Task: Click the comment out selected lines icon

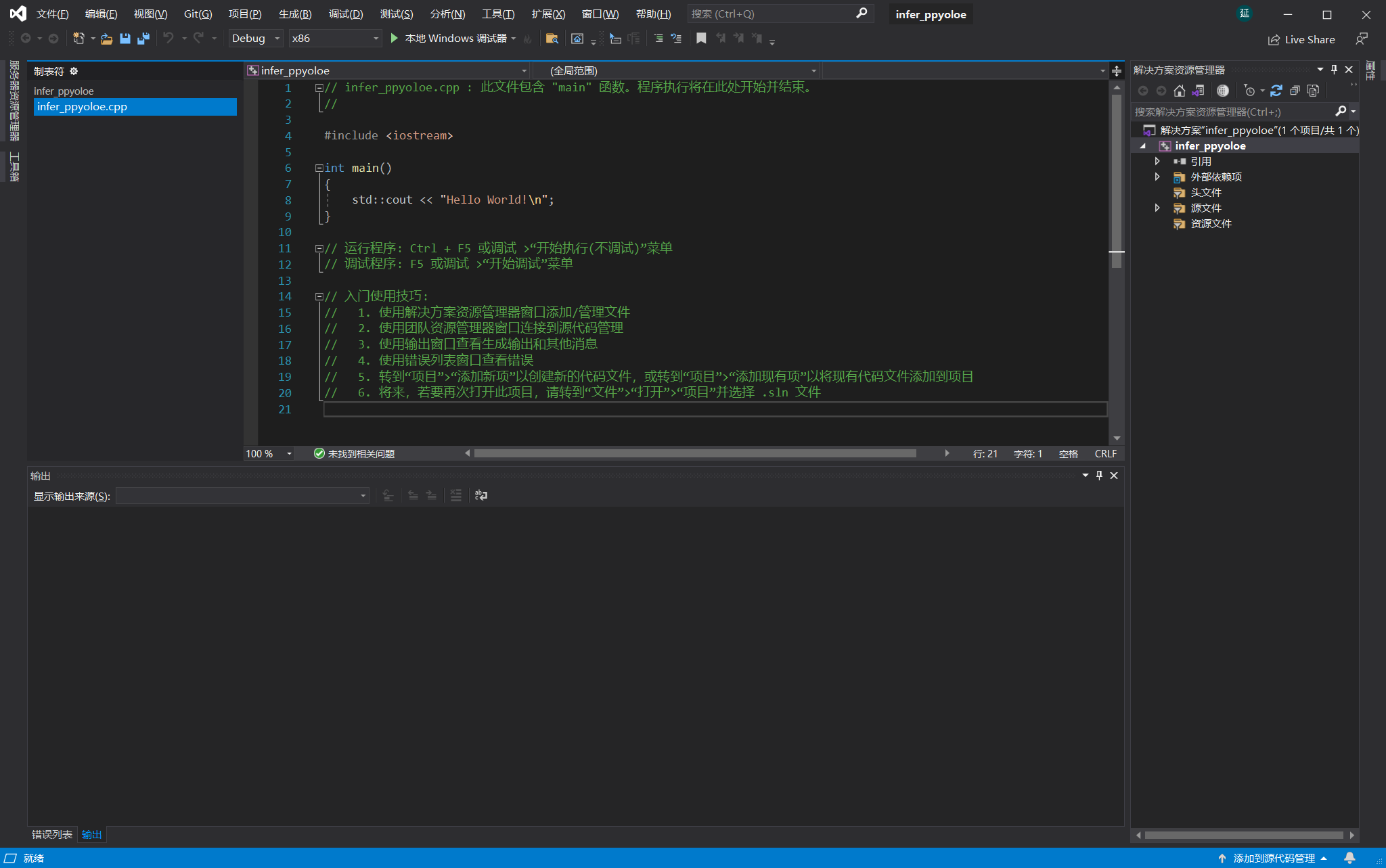Action: 658,39
